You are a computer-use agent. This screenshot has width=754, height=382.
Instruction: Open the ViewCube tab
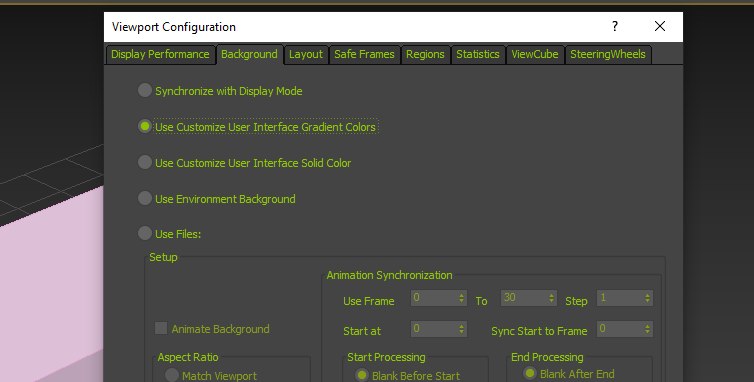tap(535, 54)
